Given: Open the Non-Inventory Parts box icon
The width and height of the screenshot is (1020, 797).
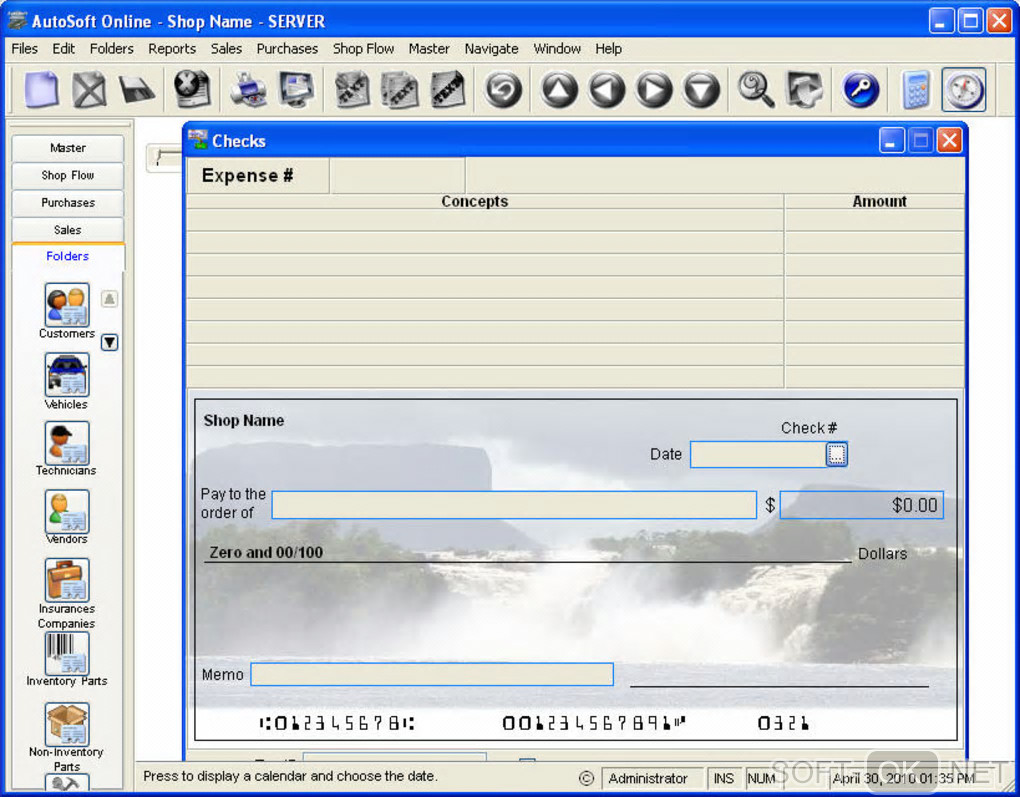Looking at the screenshot, I should pyautogui.click(x=66, y=724).
